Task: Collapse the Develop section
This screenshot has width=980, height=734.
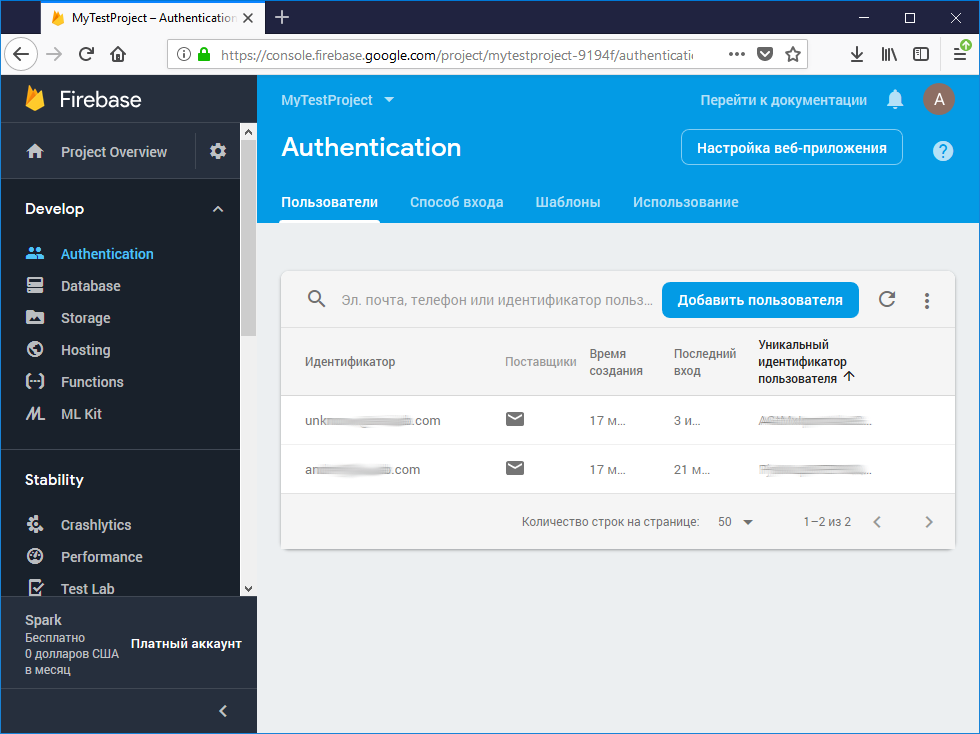Action: click(218, 209)
